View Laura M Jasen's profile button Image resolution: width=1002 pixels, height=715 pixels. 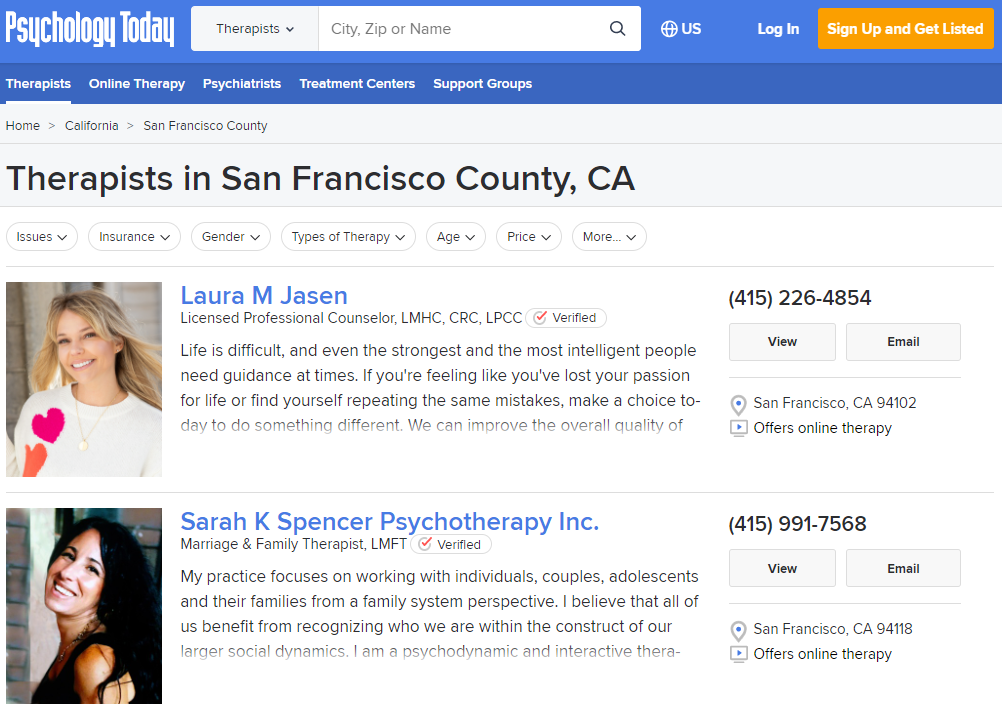point(782,342)
